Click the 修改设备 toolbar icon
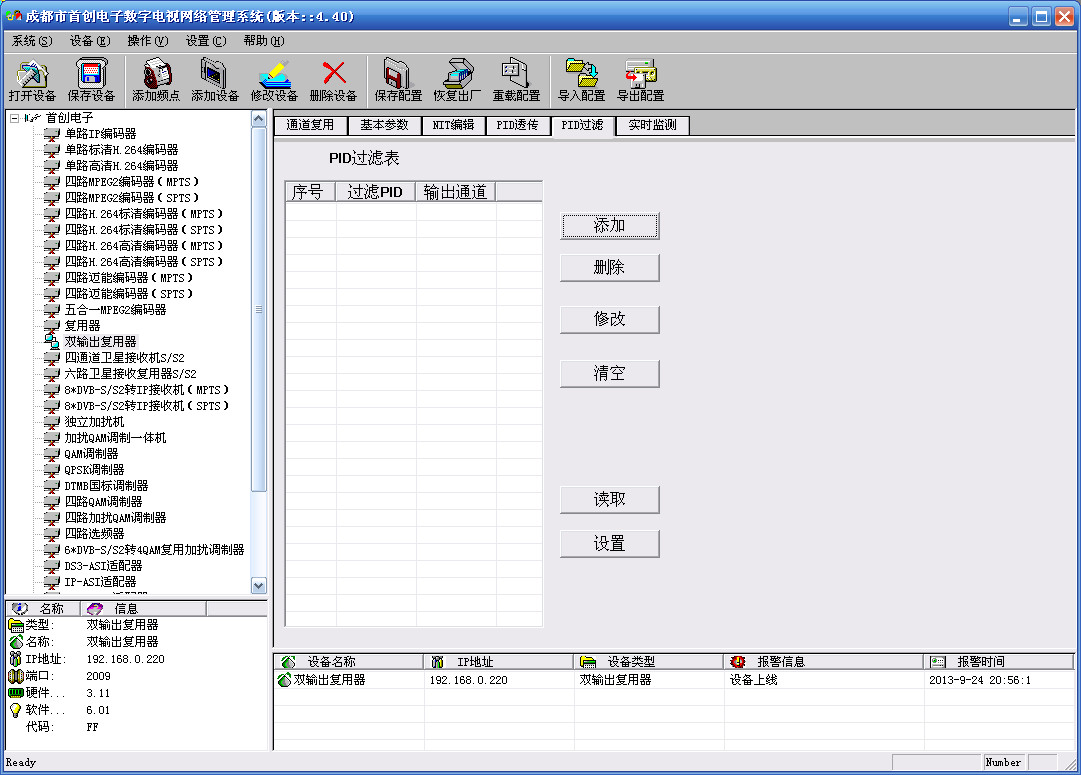The height and width of the screenshot is (775, 1081). click(x=274, y=74)
